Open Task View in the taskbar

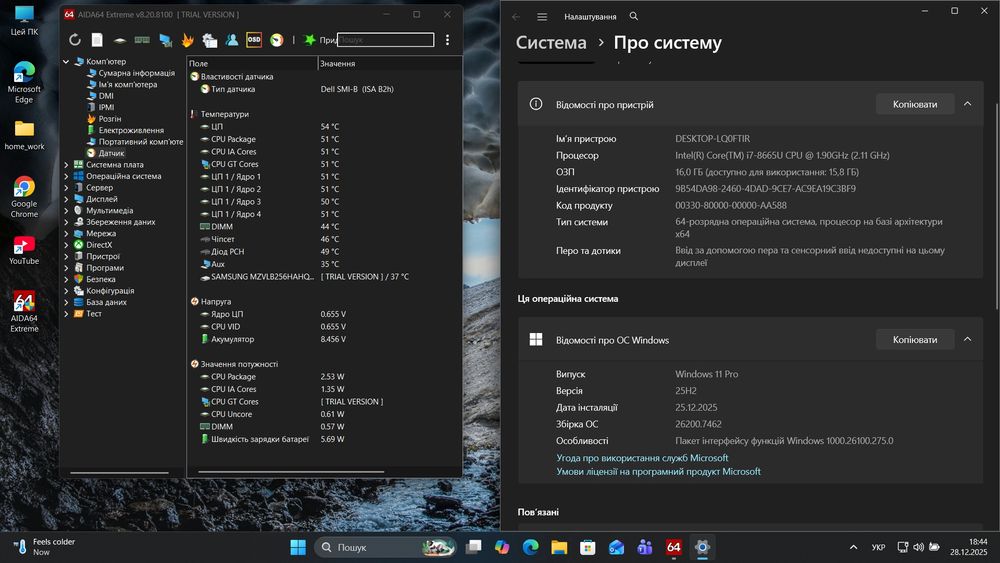coord(474,547)
